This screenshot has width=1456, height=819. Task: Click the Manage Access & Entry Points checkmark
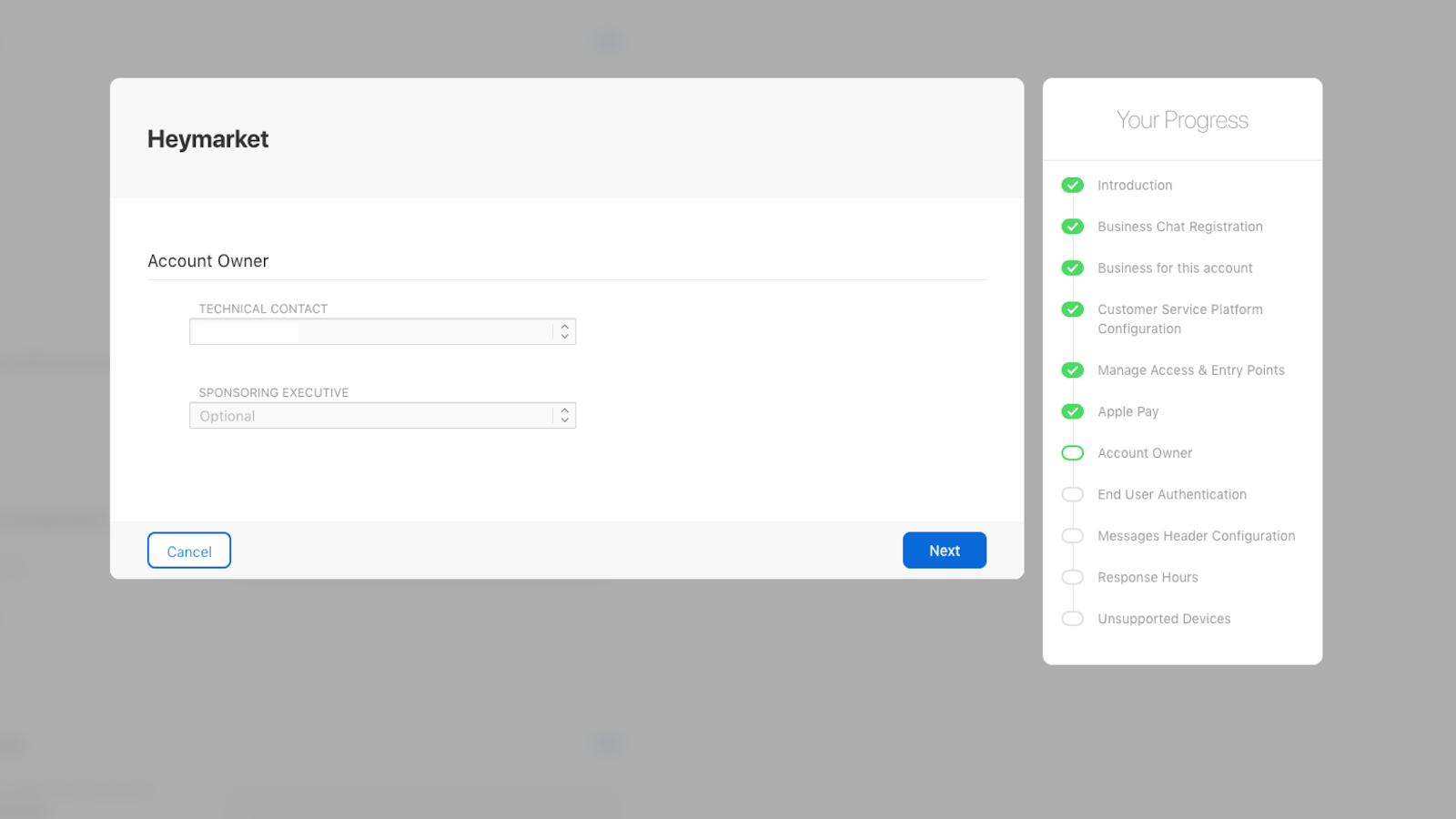coord(1073,370)
